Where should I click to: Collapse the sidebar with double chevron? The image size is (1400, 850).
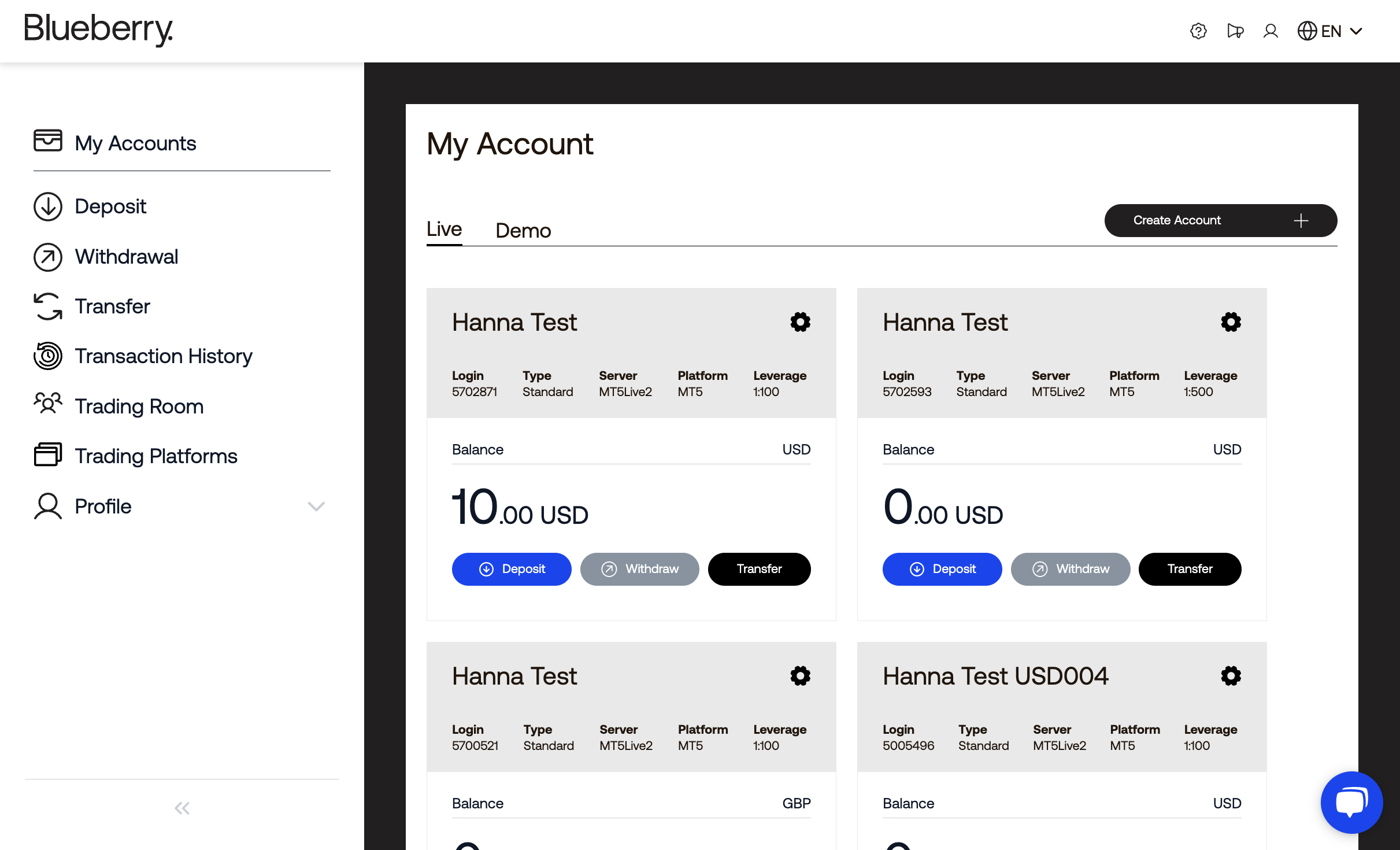[x=182, y=808]
